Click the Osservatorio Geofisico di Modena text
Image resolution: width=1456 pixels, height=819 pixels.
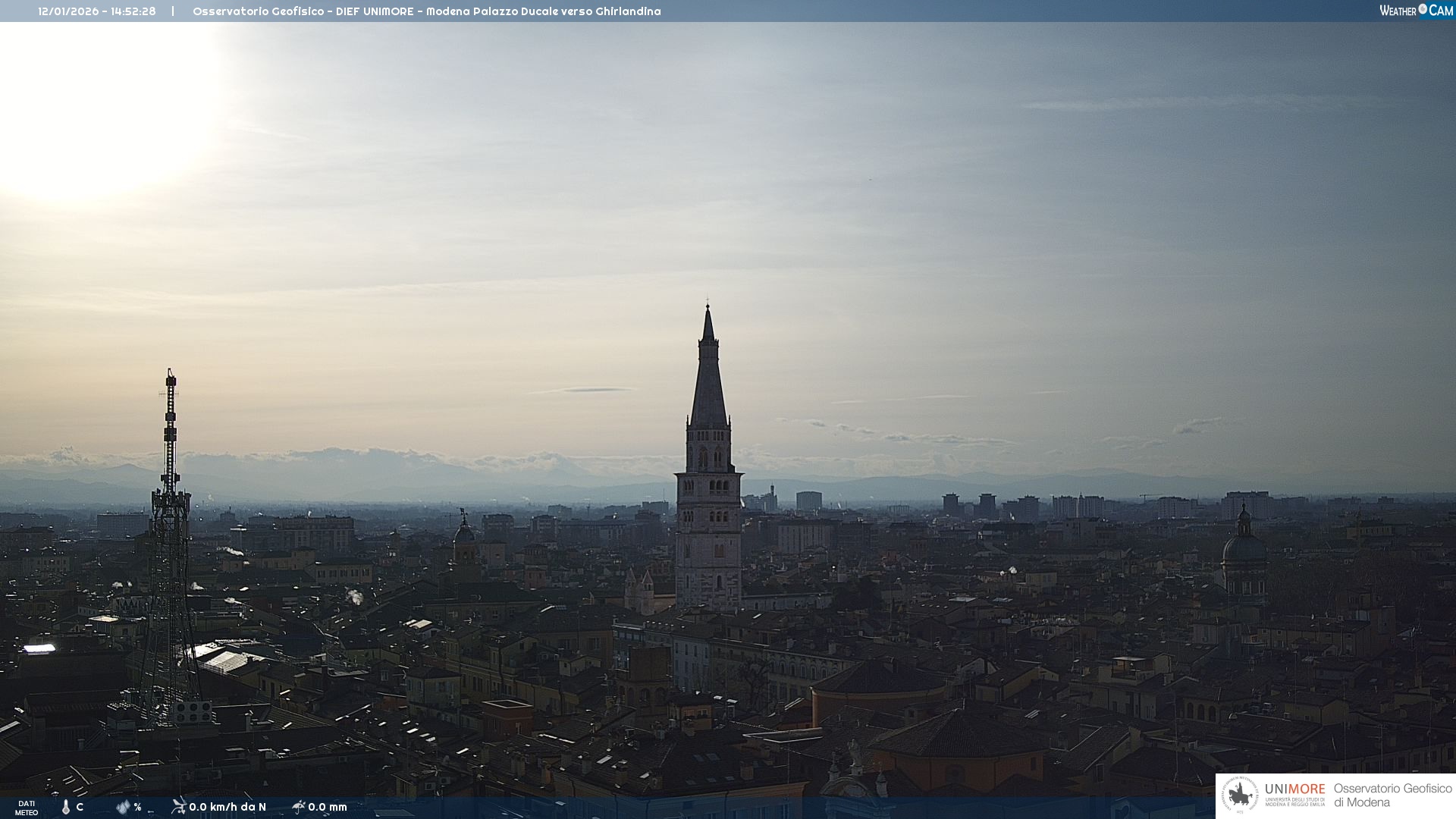pos(1392,795)
